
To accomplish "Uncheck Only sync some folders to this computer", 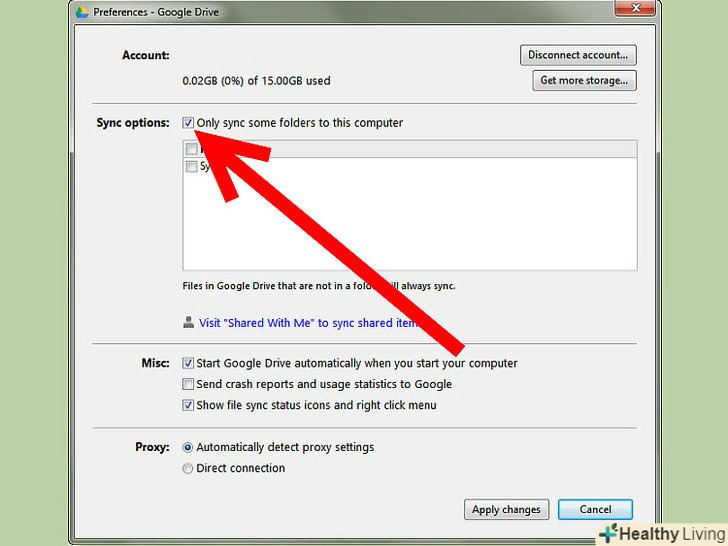I will (188, 123).
